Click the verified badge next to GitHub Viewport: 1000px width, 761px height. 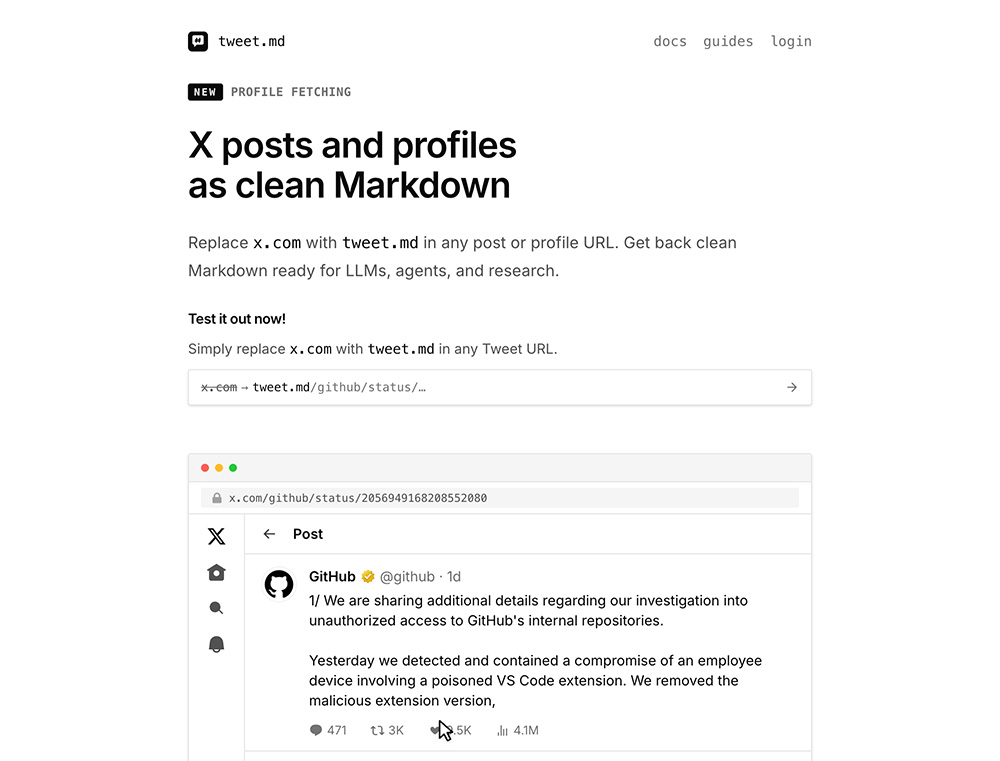click(368, 577)
